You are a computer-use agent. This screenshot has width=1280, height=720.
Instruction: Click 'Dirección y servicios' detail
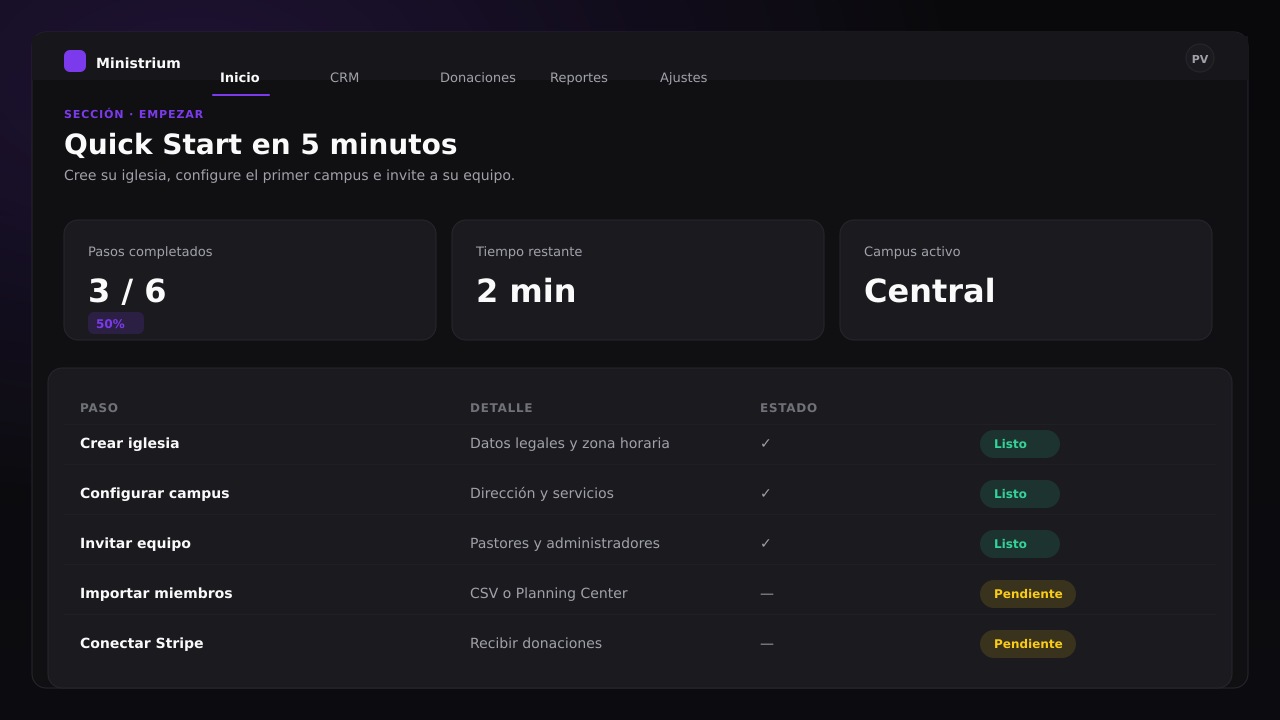pyautogui.click(x=542, y=493)
